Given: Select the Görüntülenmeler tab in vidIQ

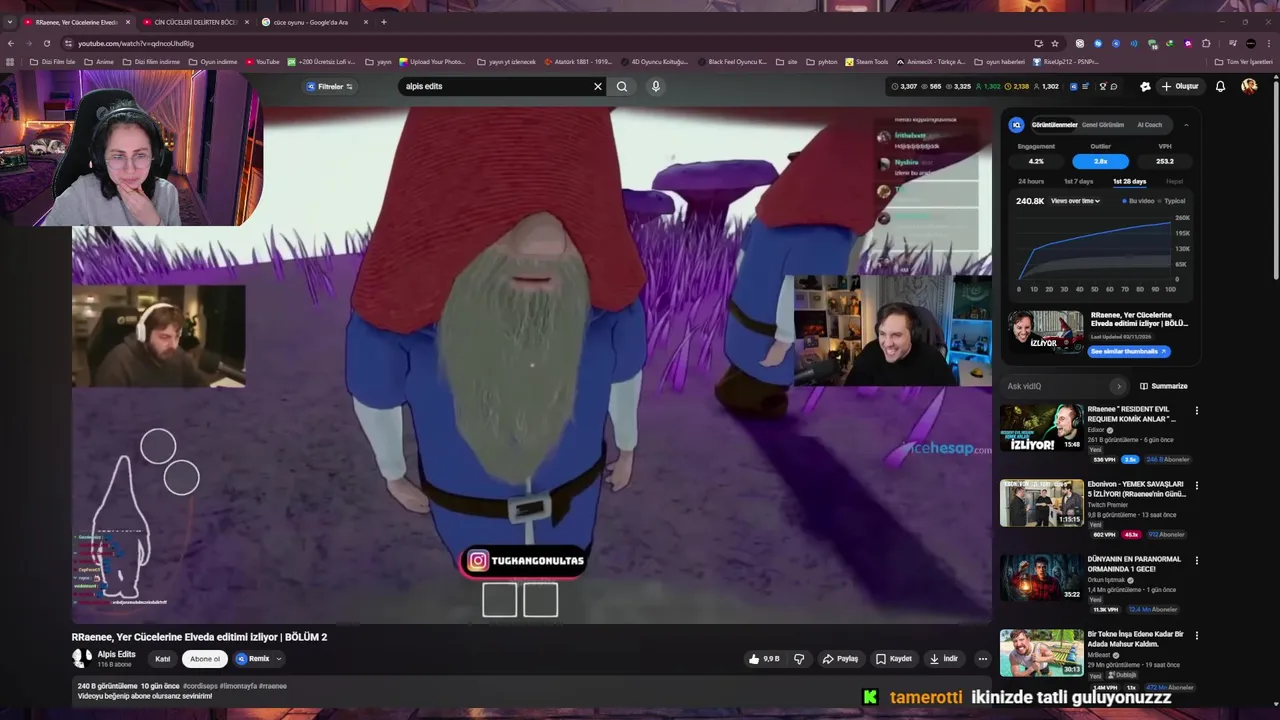Looking at the screenshot, I should click(1054, 125).
